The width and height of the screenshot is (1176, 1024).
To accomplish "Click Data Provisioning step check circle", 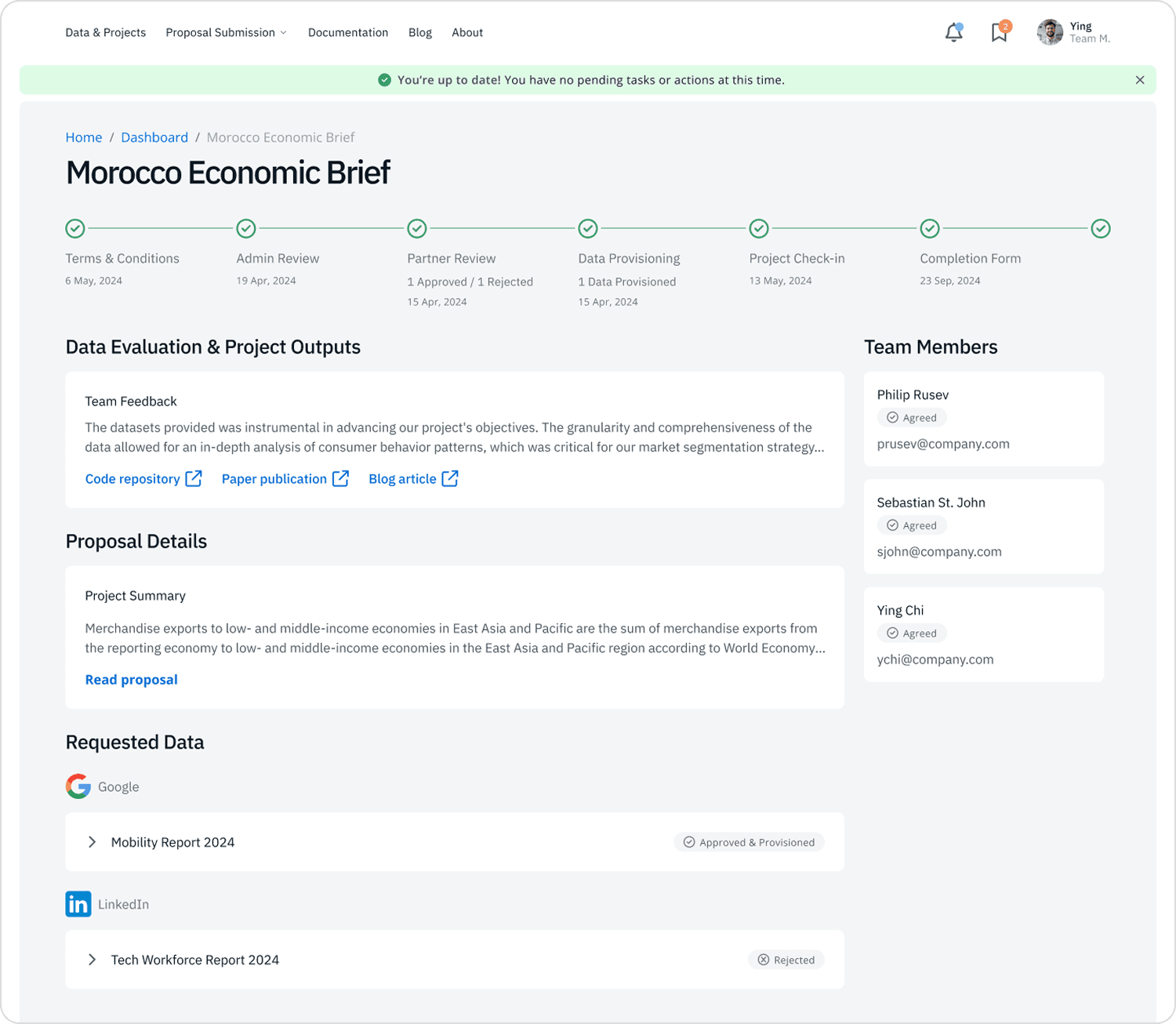I will pyautogui.click(x=588, y=228).
